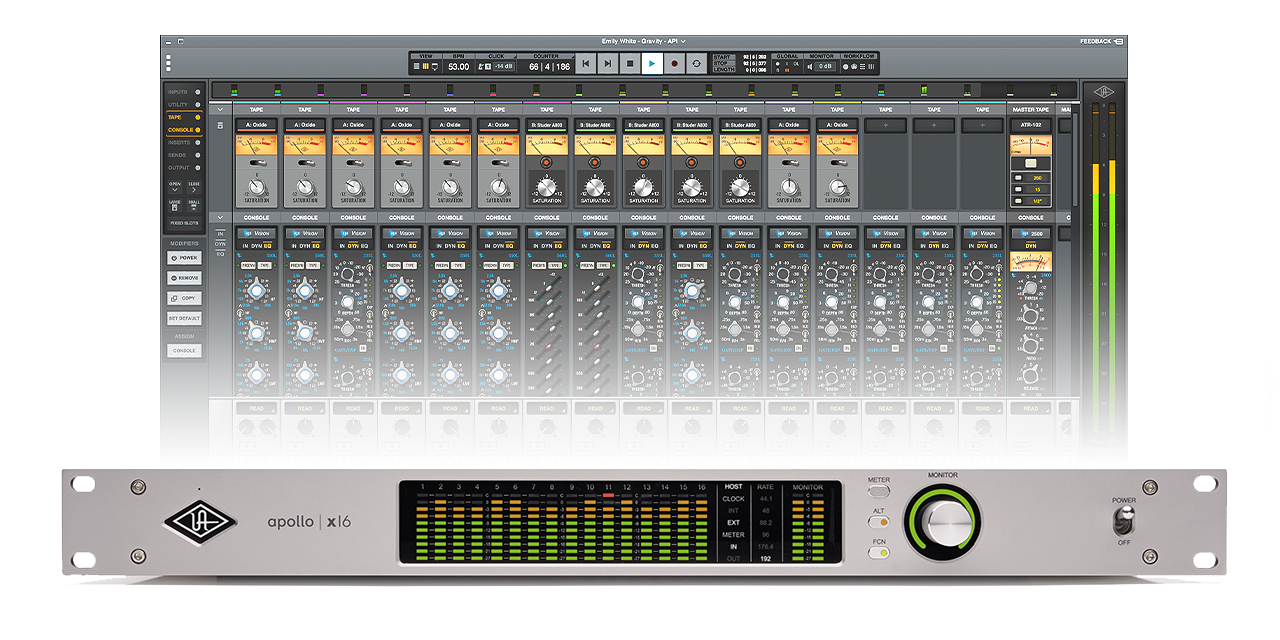Select the COPY modifier tool
Image resolution: width=1280 pixels, height=640 pixels.
pyautogui.click(x=183, y=298)
